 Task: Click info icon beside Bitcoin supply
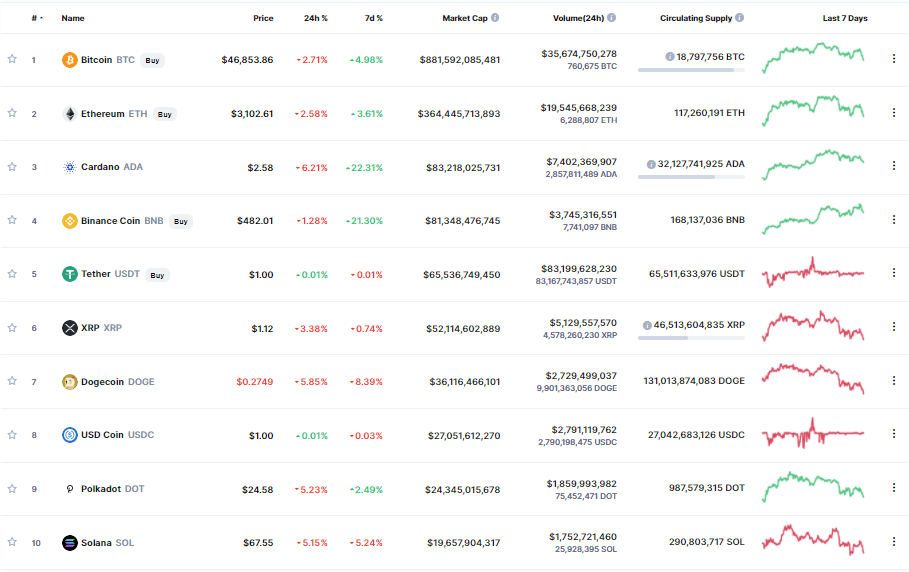click(x=670, y=57)
